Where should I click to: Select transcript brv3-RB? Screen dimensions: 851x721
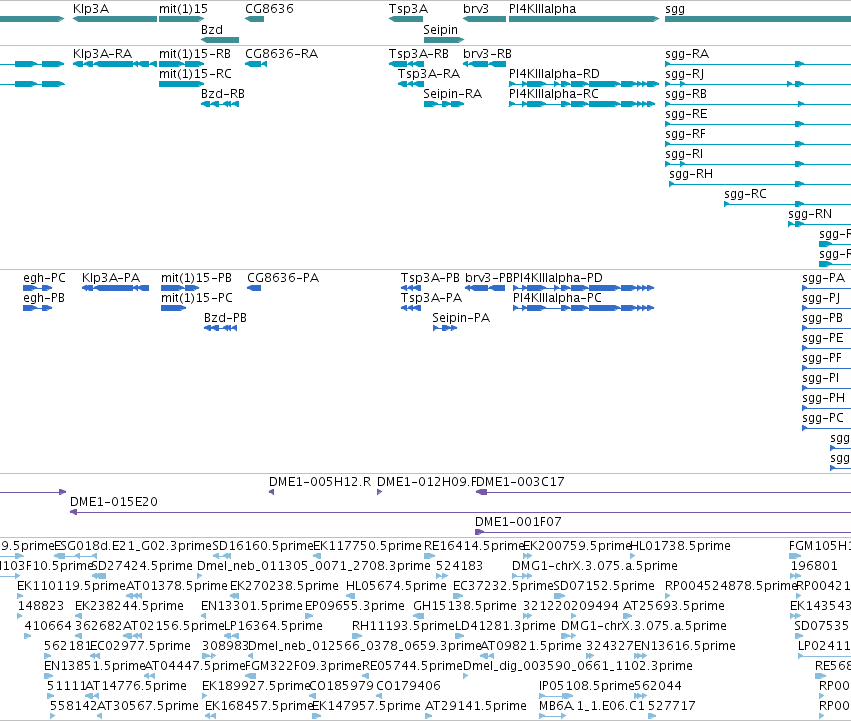tap(485, 64)
